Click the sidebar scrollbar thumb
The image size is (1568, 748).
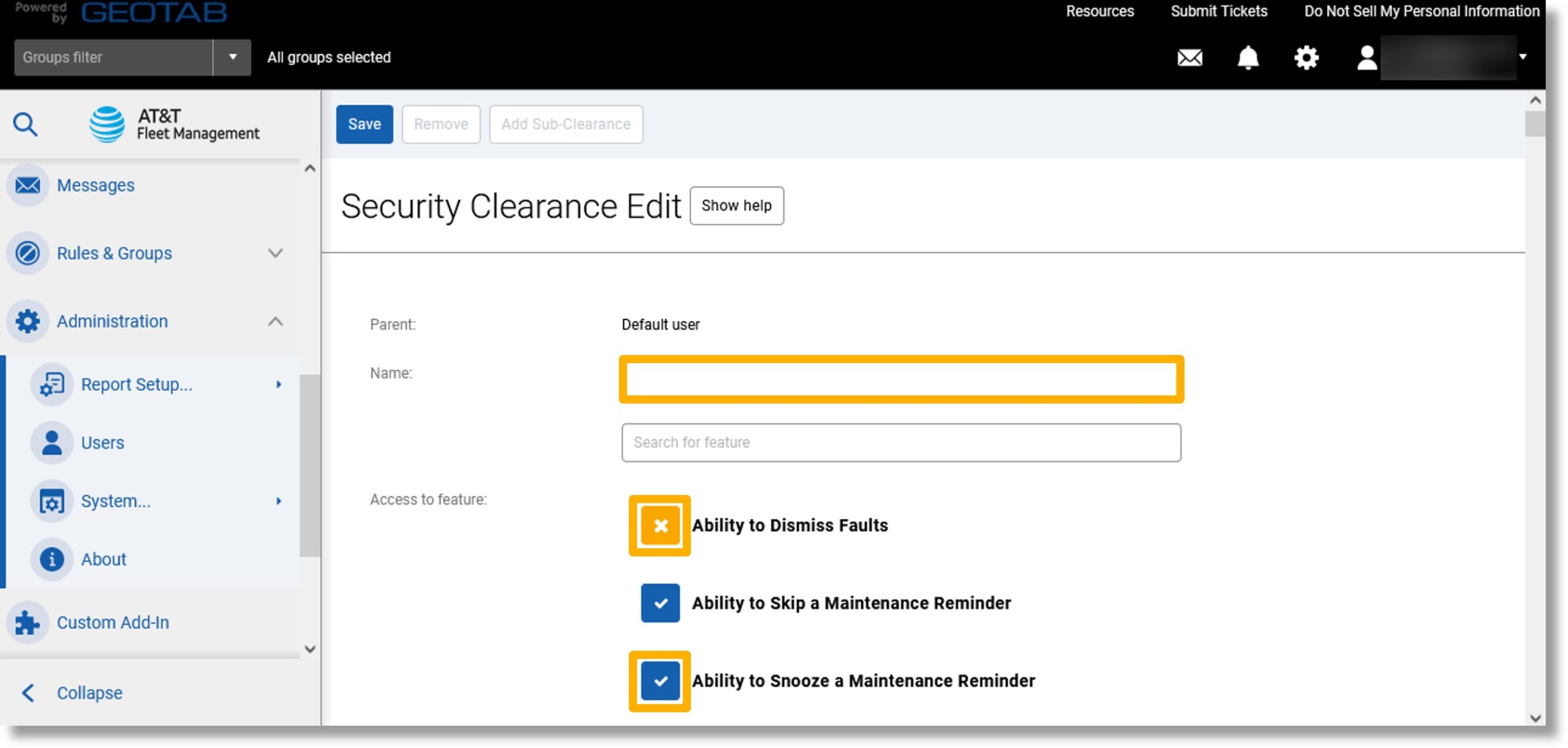pyautogui.click(x=310, y=466)
